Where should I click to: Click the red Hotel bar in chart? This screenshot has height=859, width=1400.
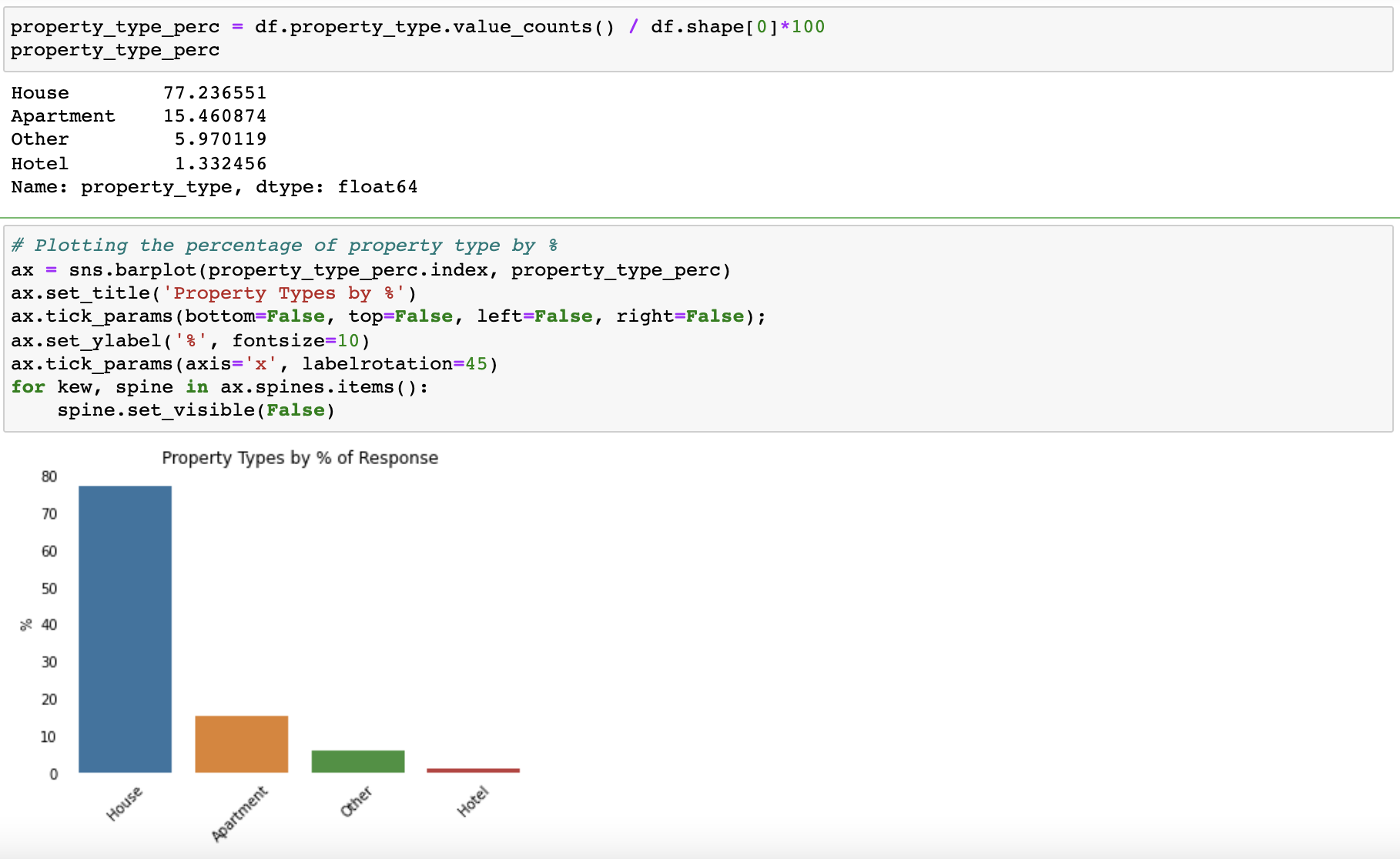(474, 770)
